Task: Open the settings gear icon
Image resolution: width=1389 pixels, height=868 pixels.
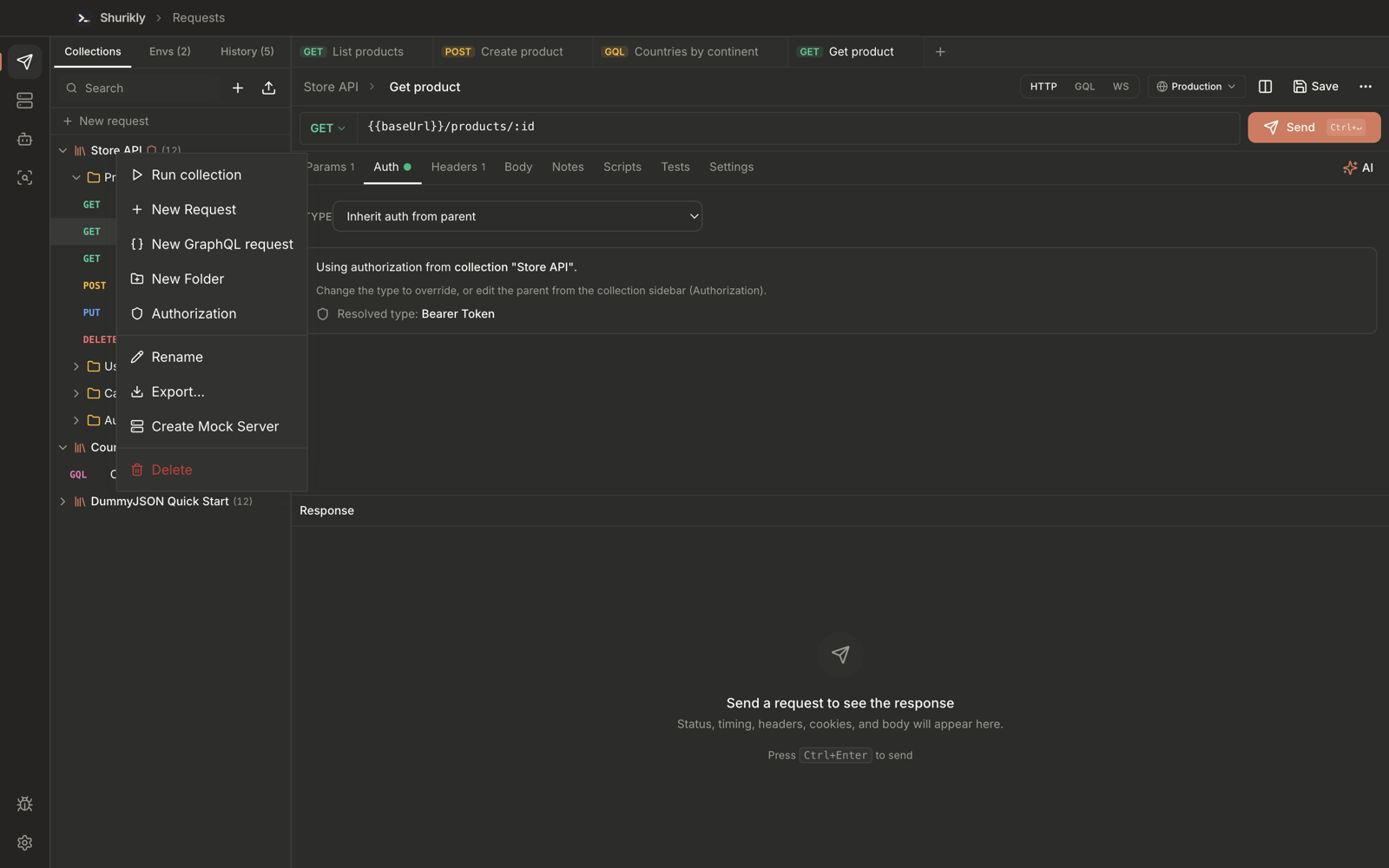Action: click(x=24, y=843)
